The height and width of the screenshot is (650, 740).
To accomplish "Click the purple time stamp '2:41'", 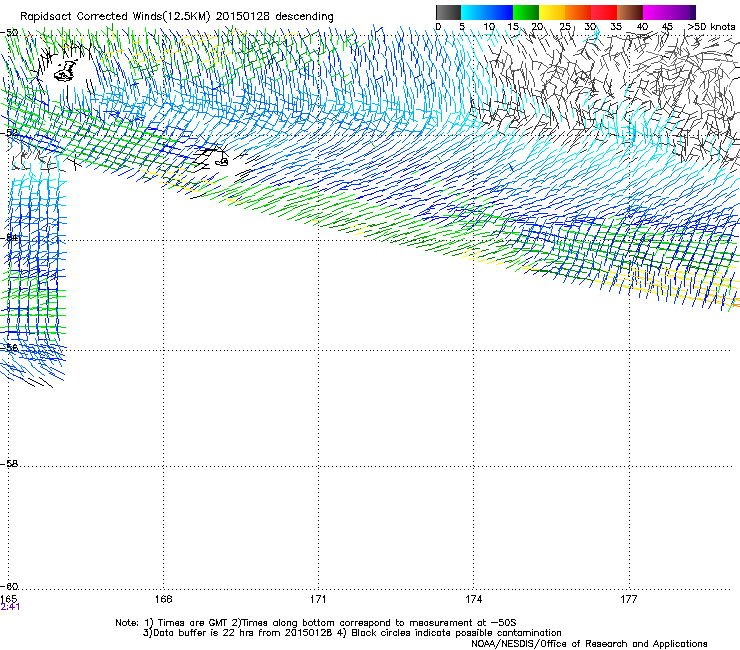I will pyautogui.click(x=10, y=607).
